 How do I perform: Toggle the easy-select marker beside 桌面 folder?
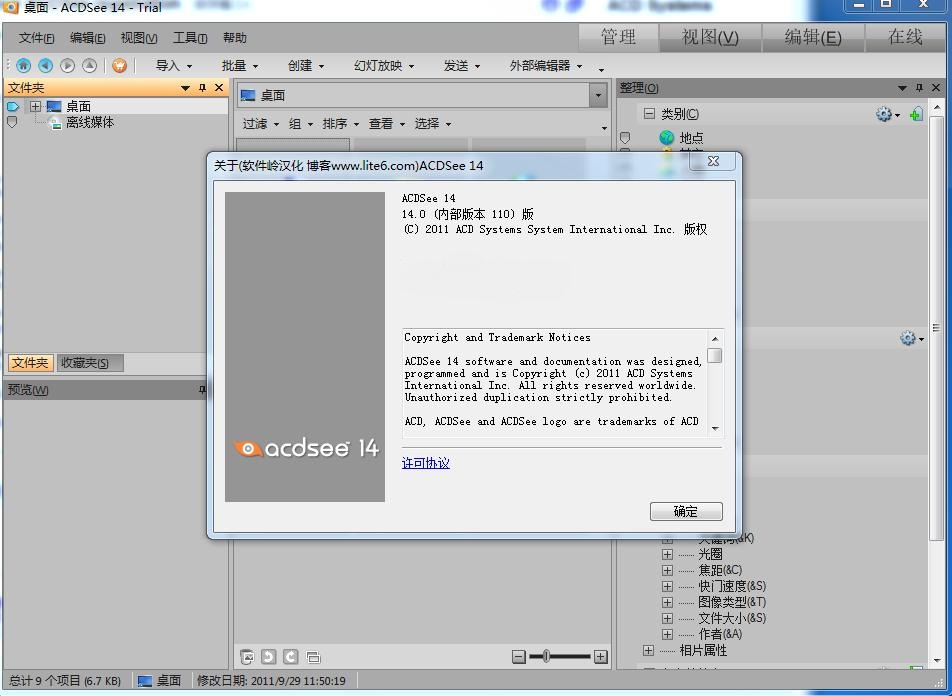click(x=13, y=107)
